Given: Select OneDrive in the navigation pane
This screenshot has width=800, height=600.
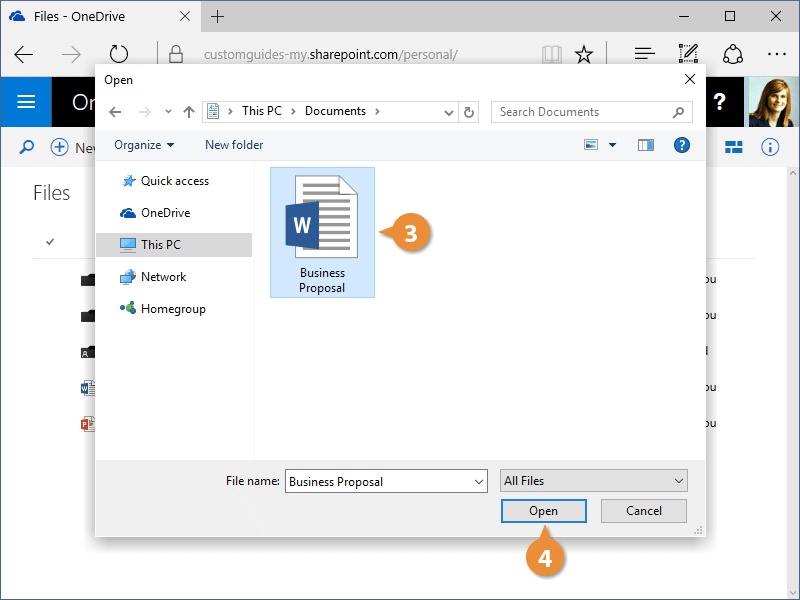Looking at the screenshot, I should (x=165, y=213).
